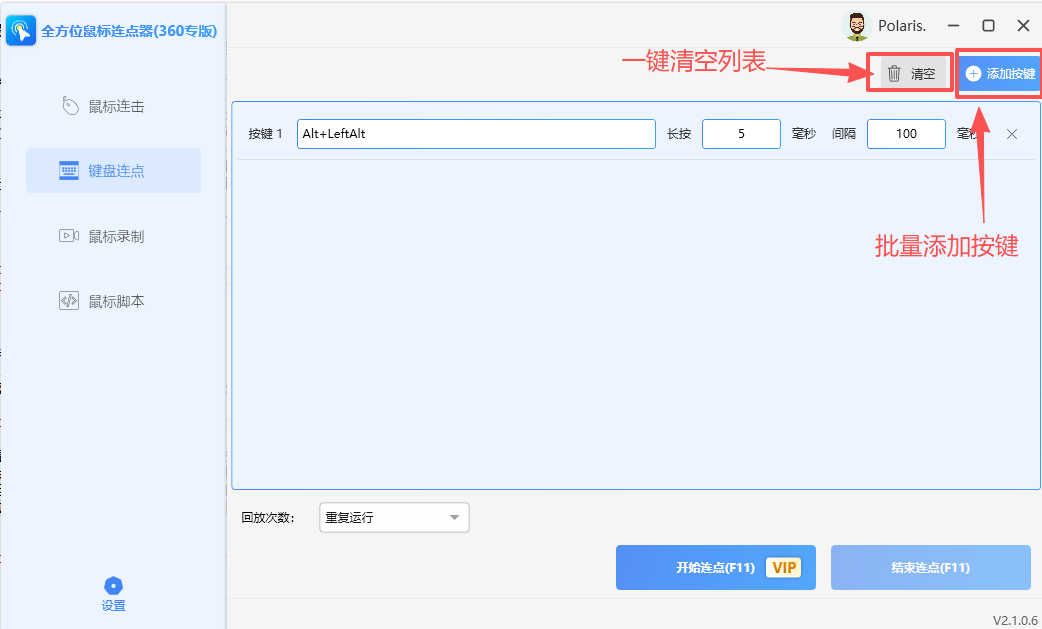Open the 回放次数 dropdown

pos(393,517)
